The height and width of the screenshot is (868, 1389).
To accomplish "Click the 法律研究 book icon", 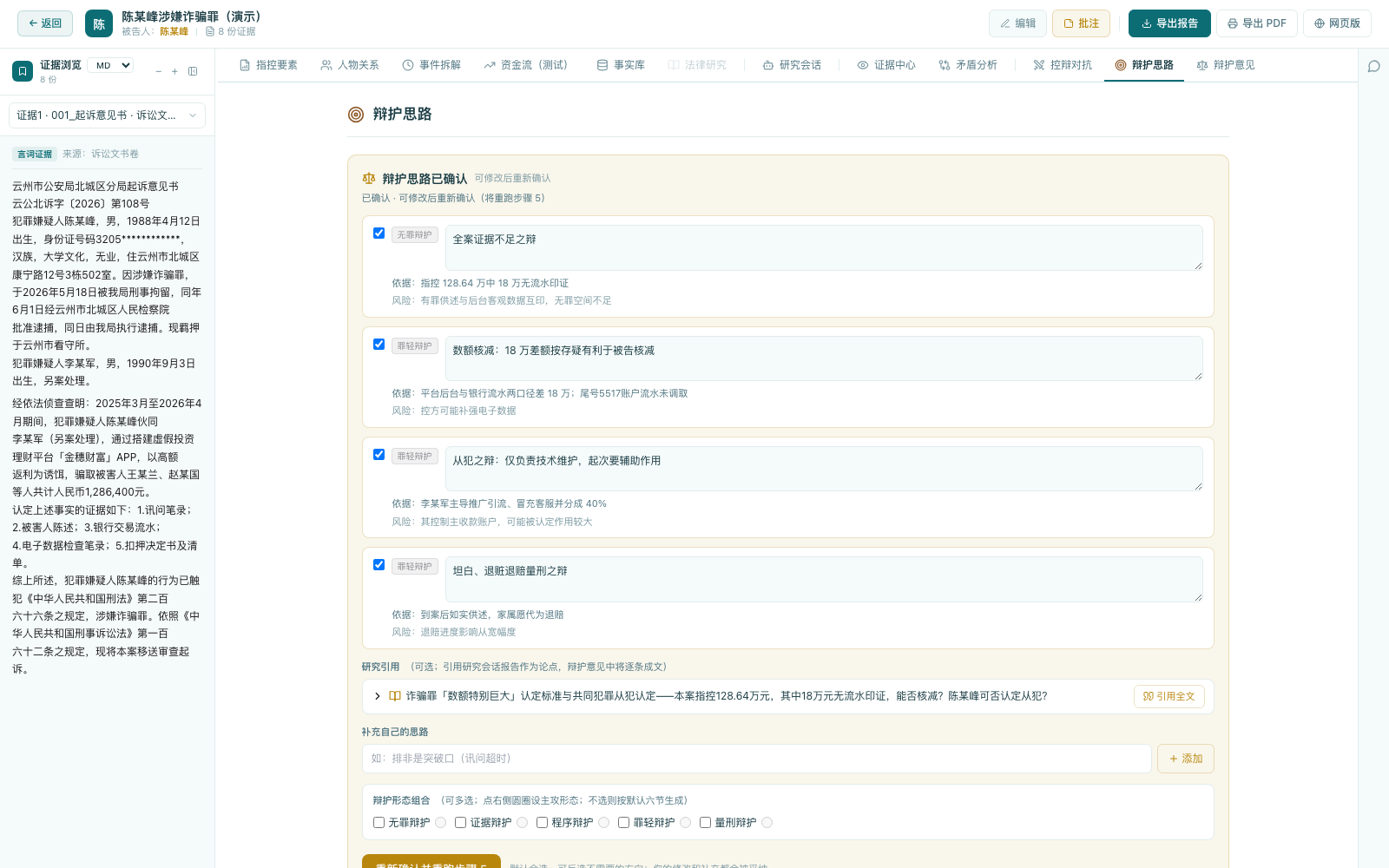I will pos(674,65).
